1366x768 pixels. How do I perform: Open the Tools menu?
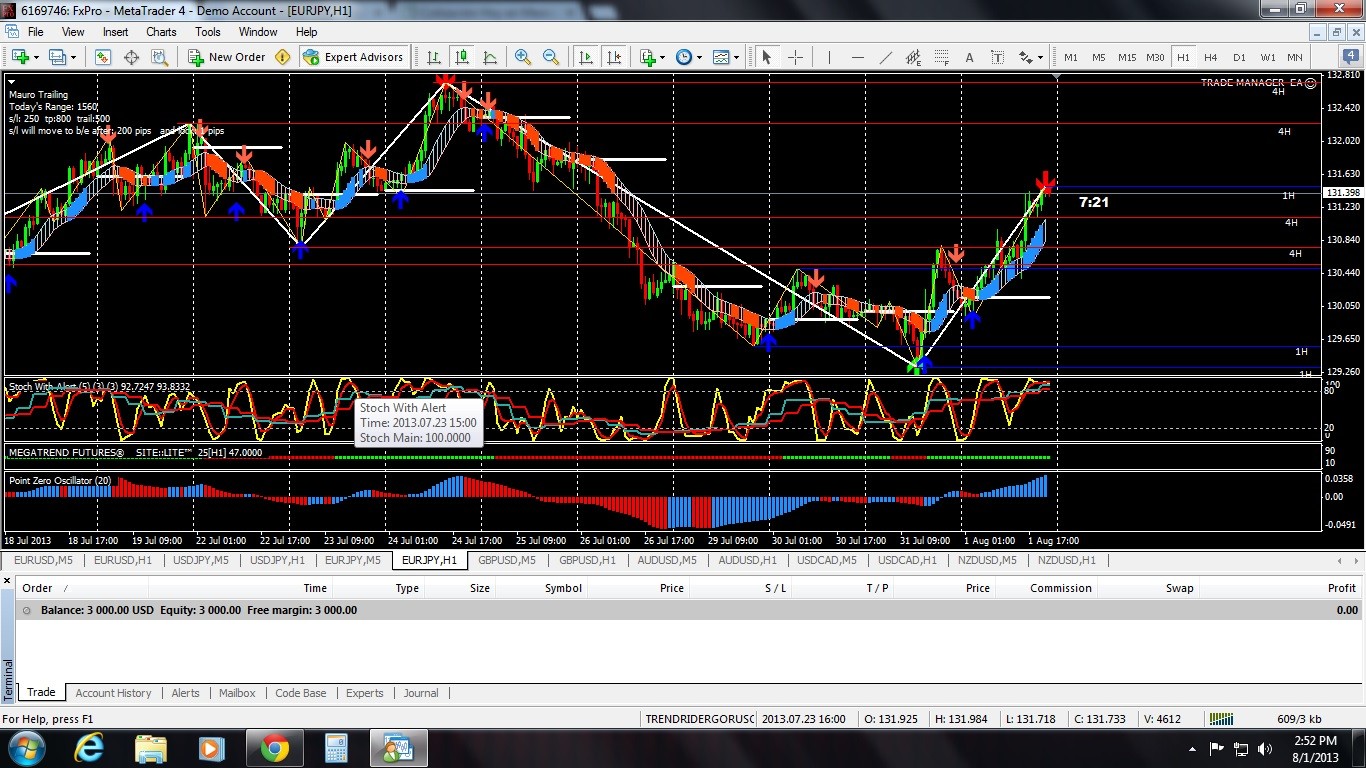(208, 32)
